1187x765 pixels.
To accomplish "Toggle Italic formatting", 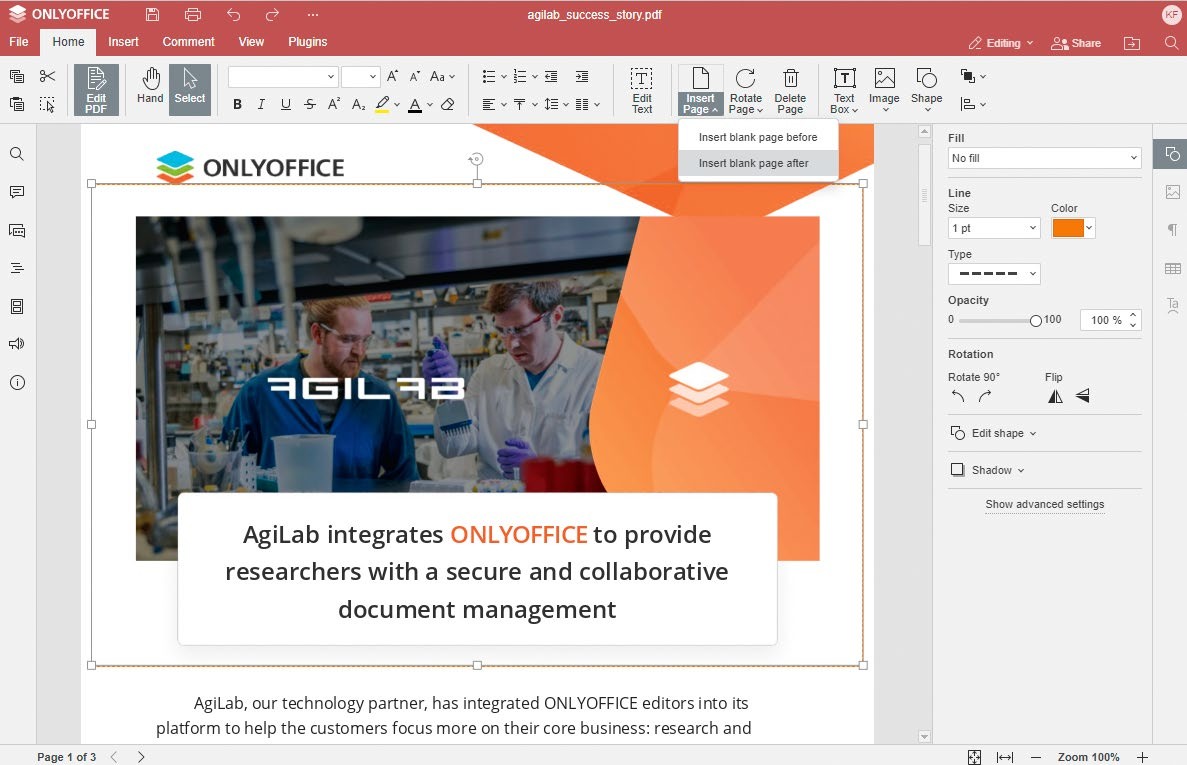I will coord(261,104).
